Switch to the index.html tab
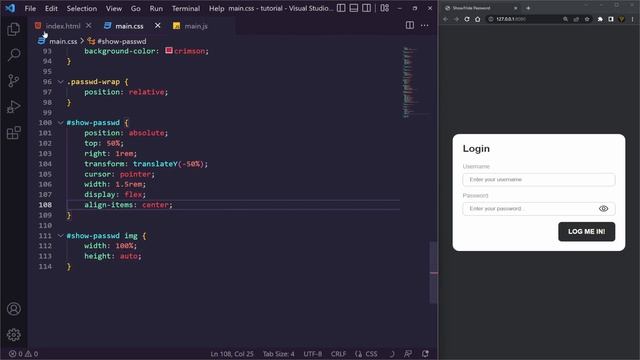The height and width of the screenshot is (360, 640). tap(63, 26)
